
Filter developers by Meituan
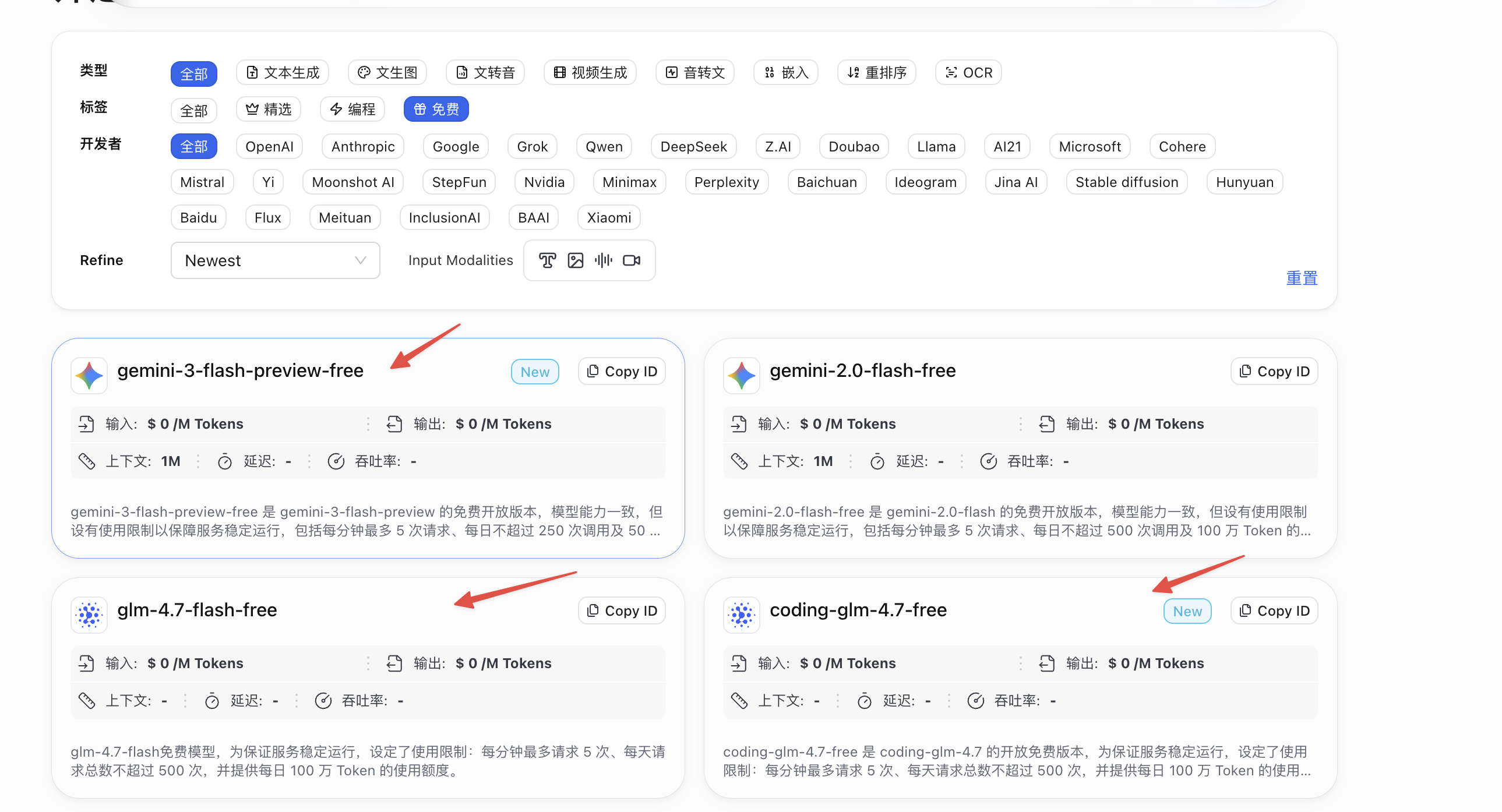[344, 217]
